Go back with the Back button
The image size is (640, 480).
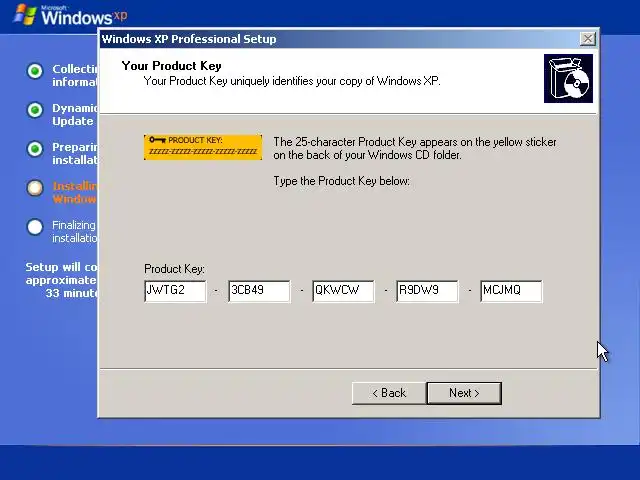(389, 393)
